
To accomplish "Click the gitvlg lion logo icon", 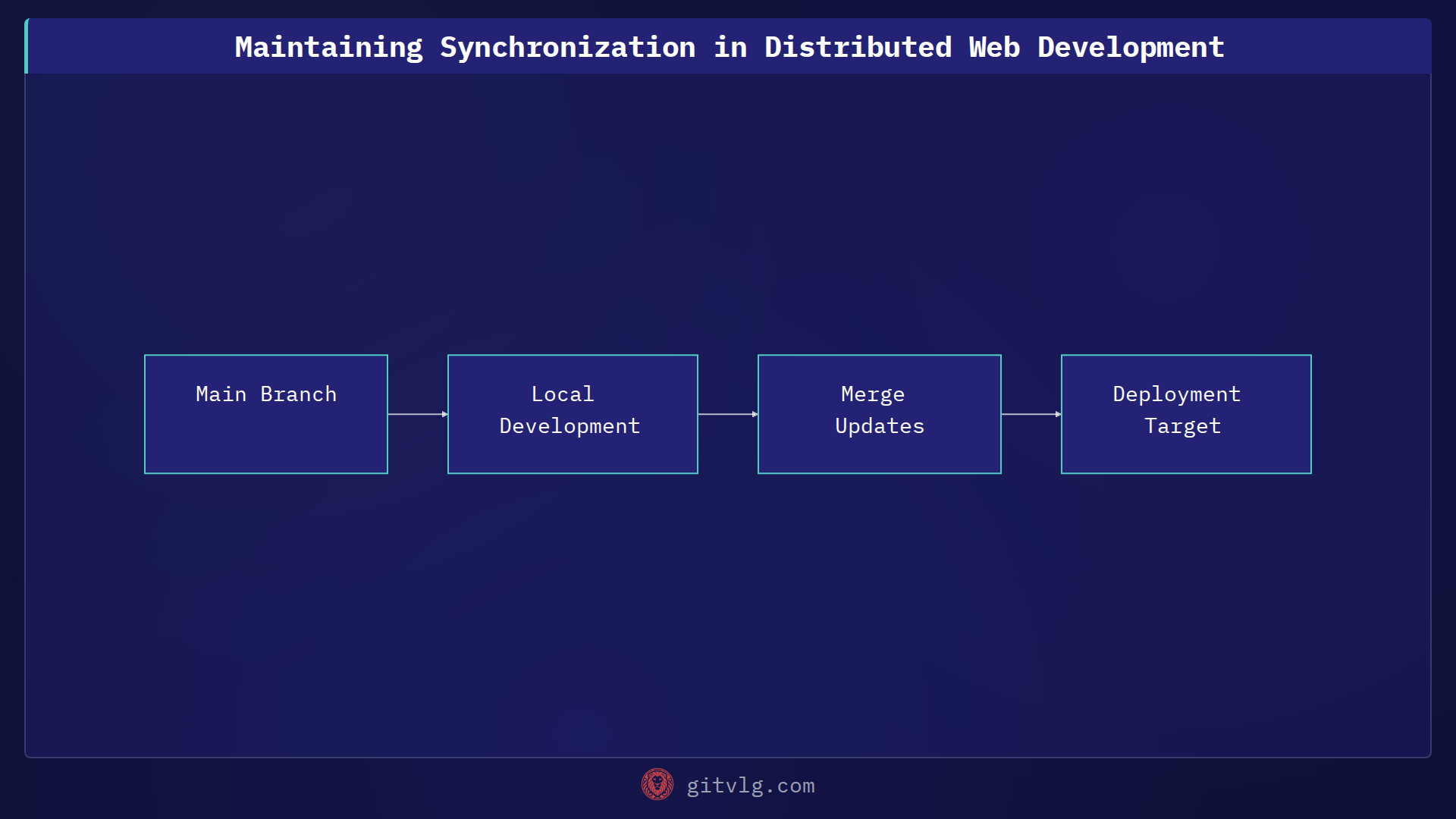I will (x=657, y=785).
